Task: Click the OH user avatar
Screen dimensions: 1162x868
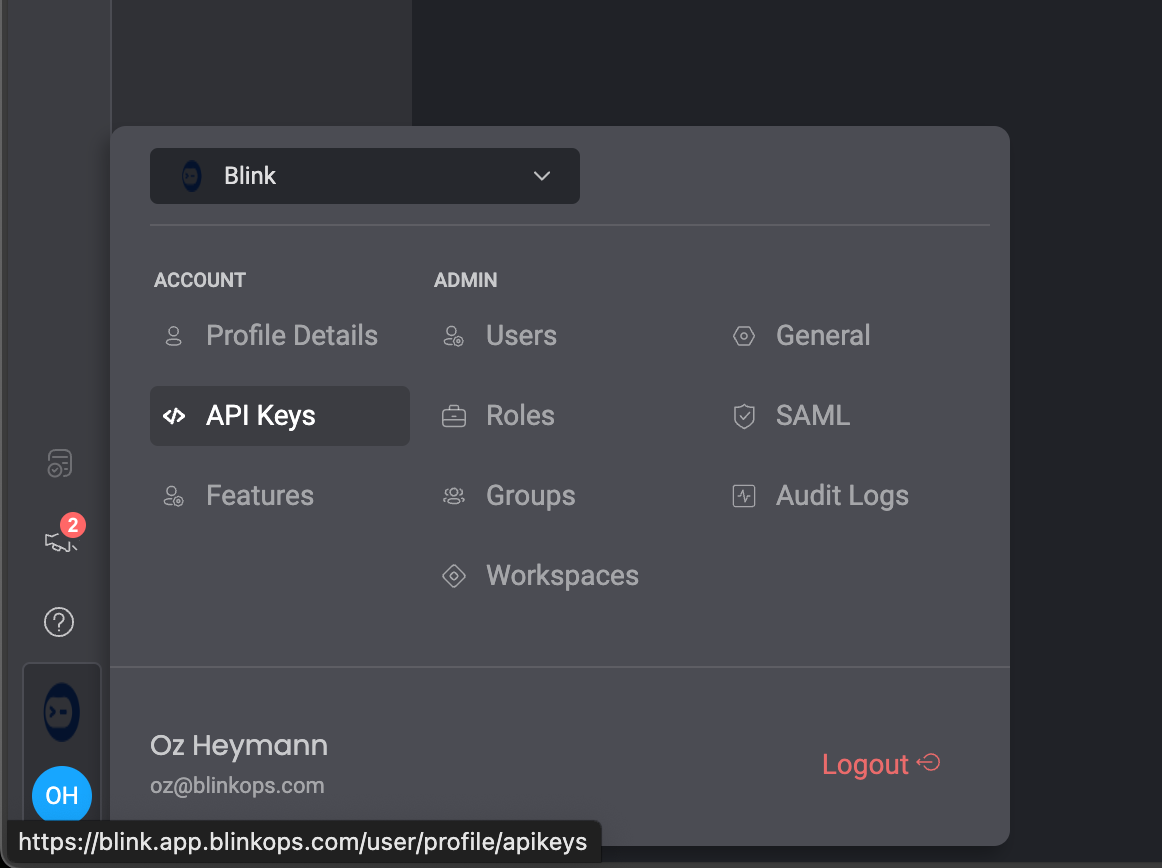Action: [x=62, y=795]
